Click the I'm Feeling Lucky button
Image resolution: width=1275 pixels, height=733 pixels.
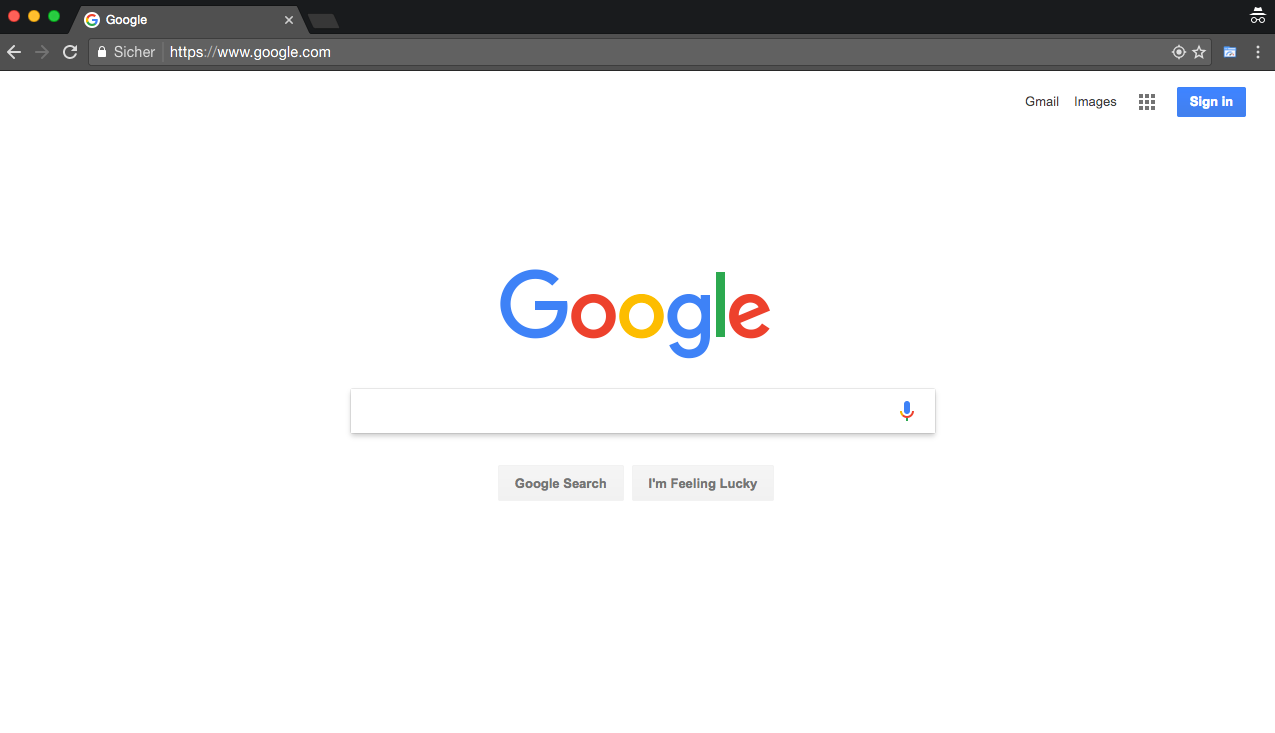coord(703,483)
